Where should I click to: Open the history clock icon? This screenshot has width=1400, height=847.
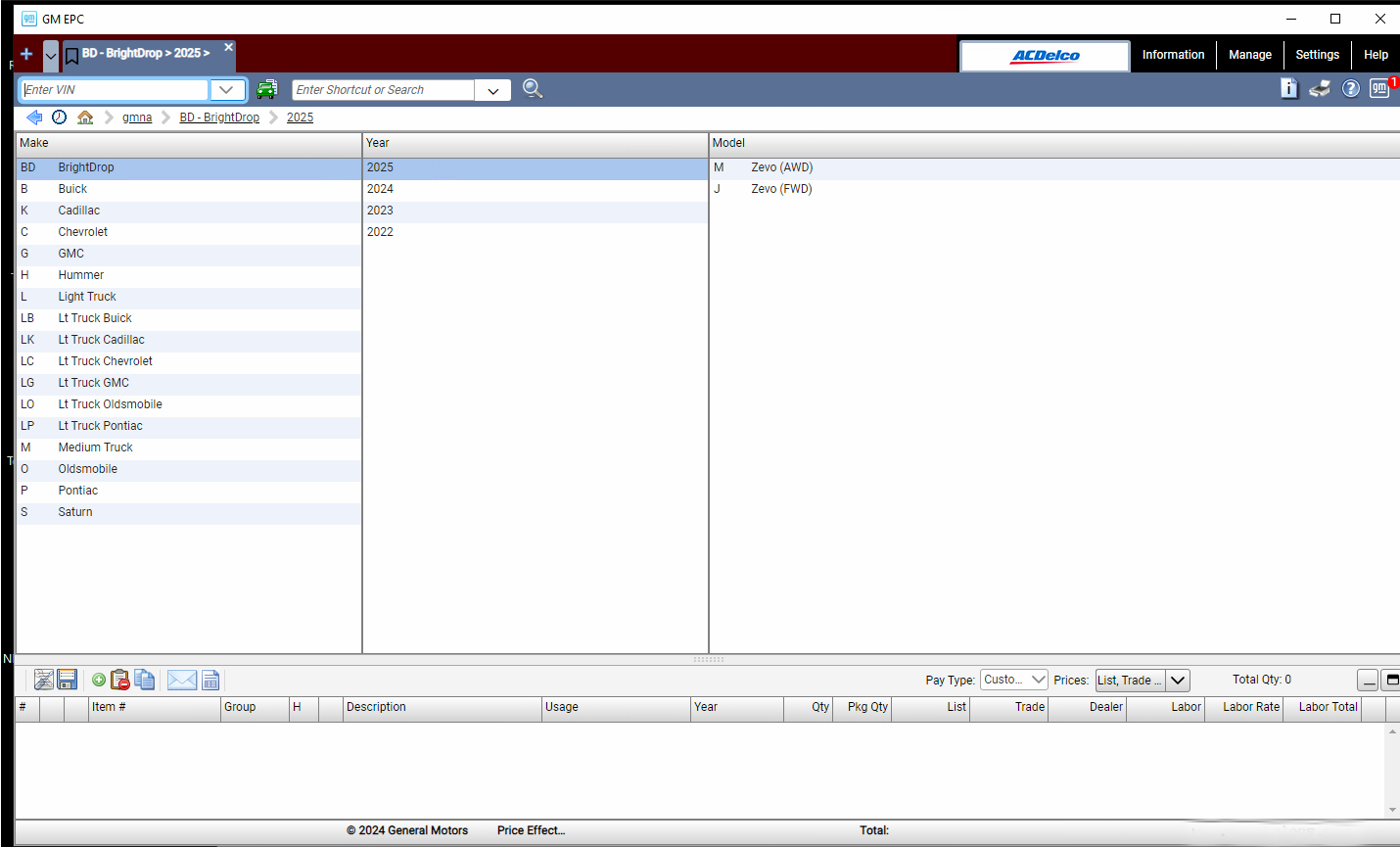click(60, 118)
